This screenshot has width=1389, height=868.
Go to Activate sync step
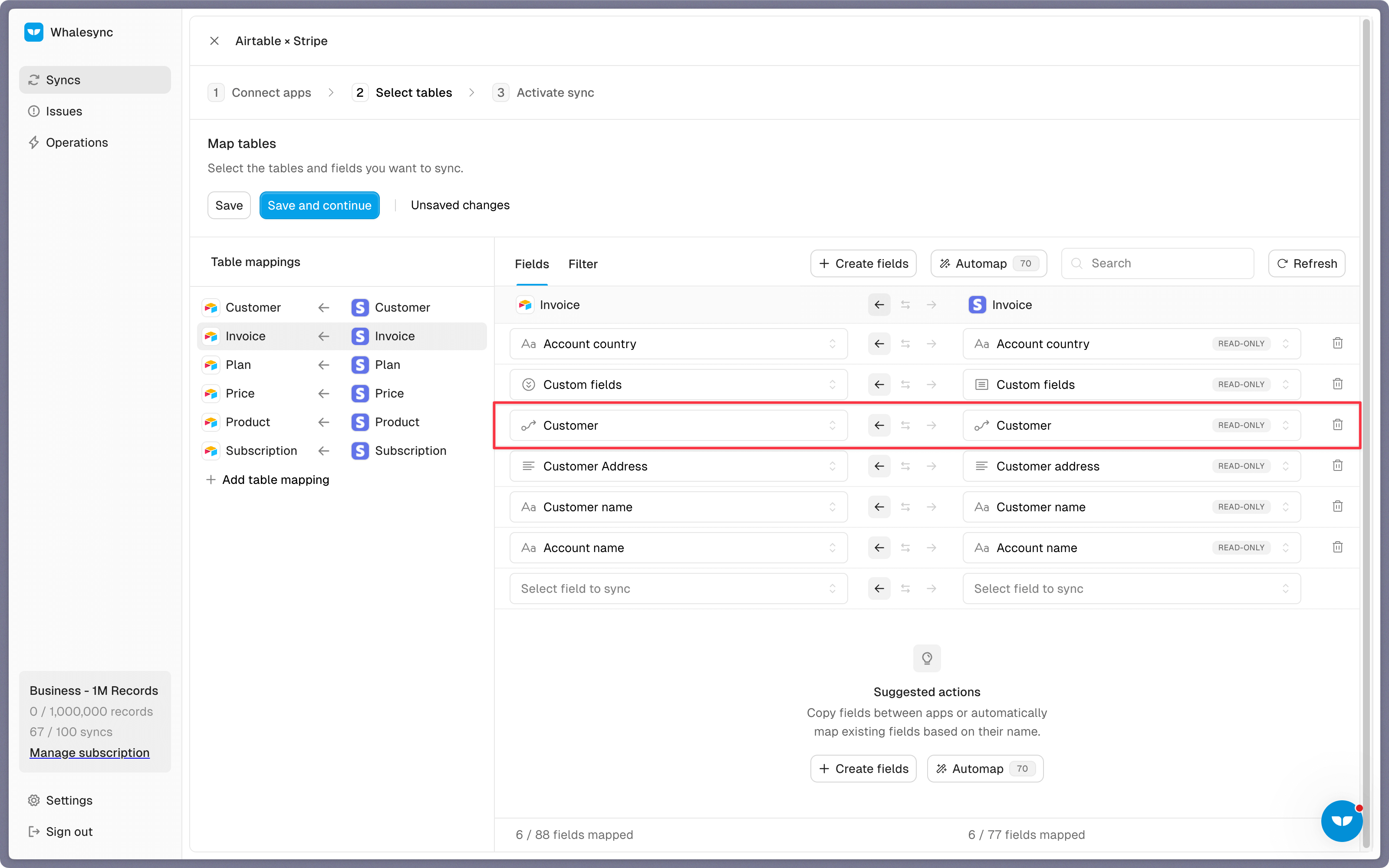(543, 92)
